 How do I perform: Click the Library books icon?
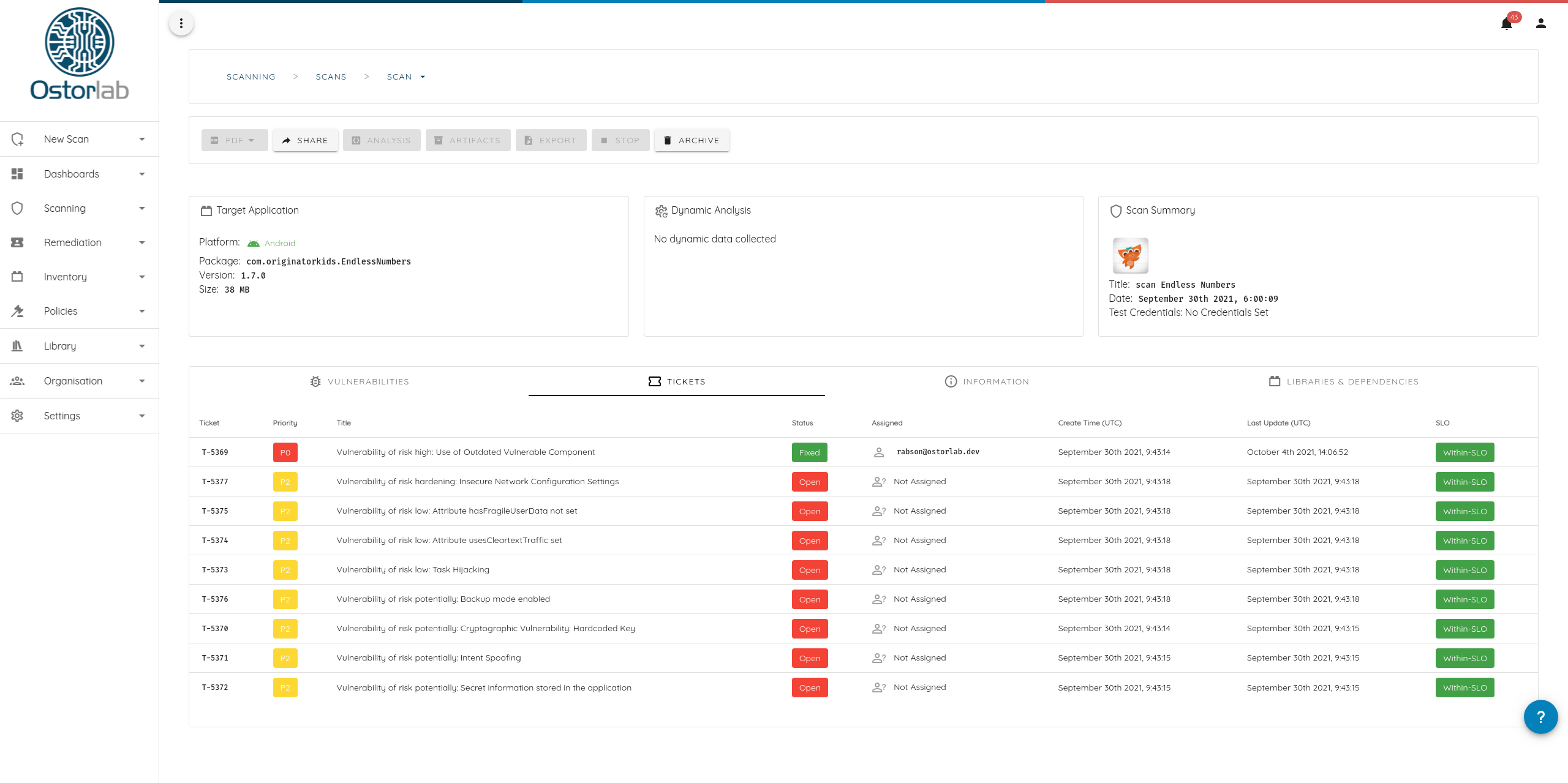[17, 346]
